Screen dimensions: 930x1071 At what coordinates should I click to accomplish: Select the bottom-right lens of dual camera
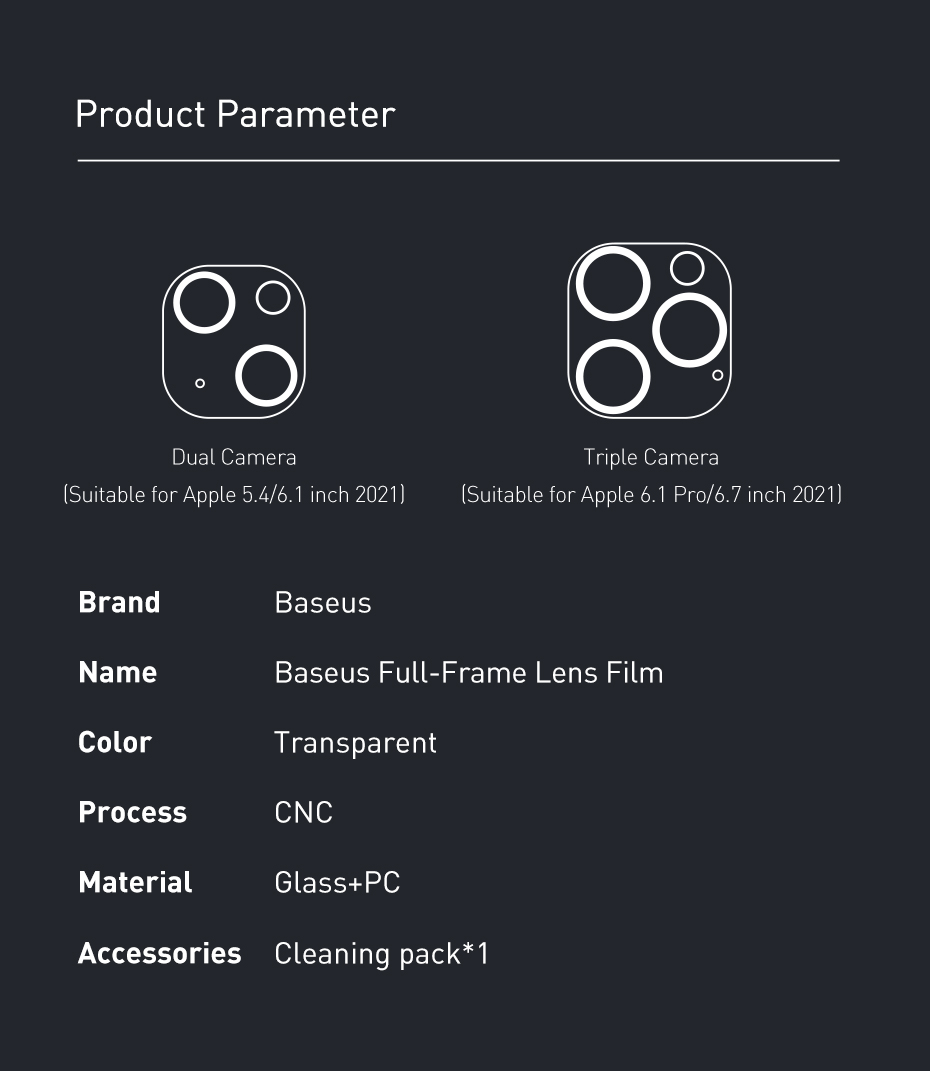266,376
